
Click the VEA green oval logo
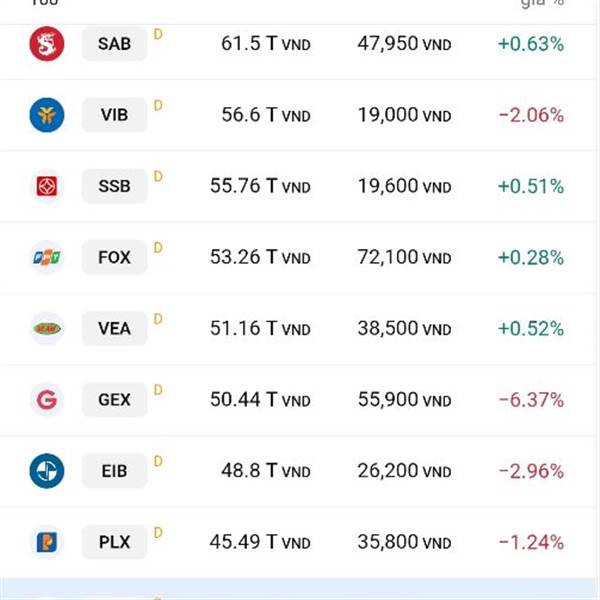pyautogui.click(x=47, y=328)
